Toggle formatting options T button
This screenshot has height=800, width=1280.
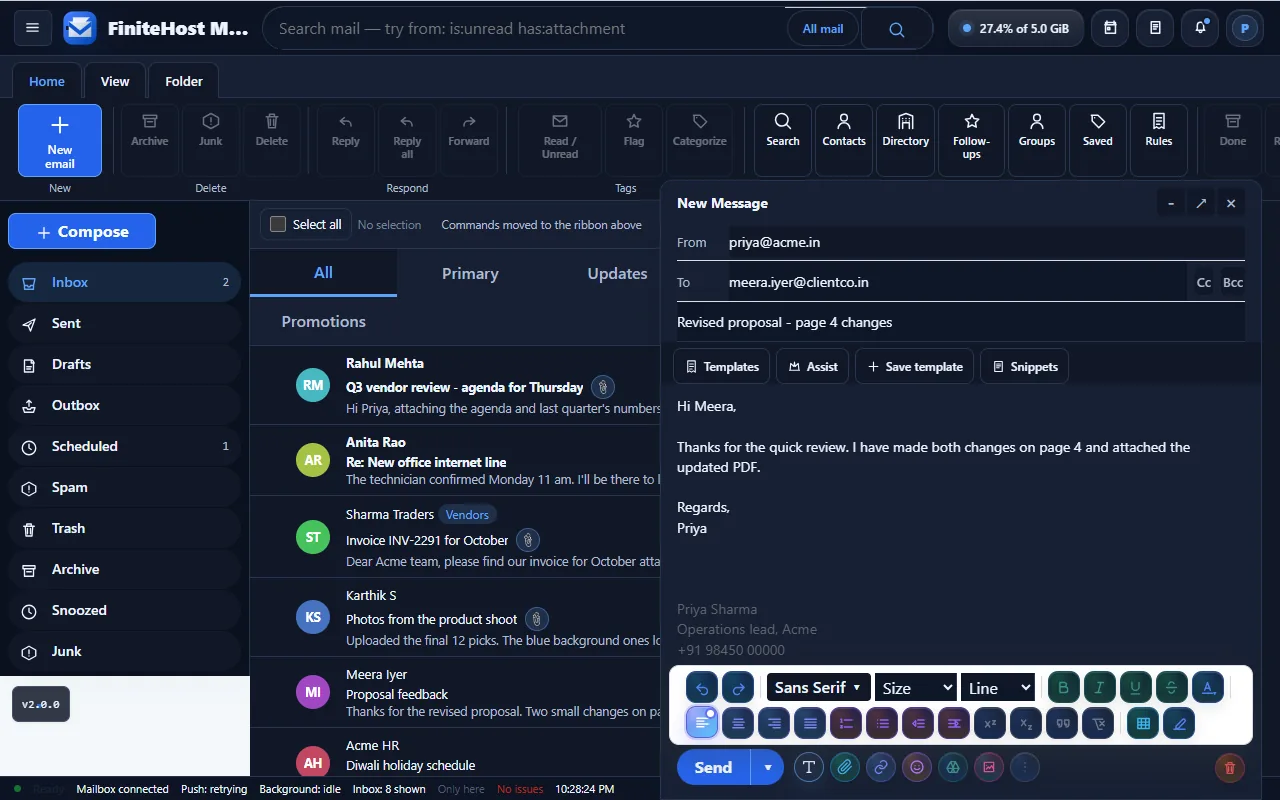point(809,767)
